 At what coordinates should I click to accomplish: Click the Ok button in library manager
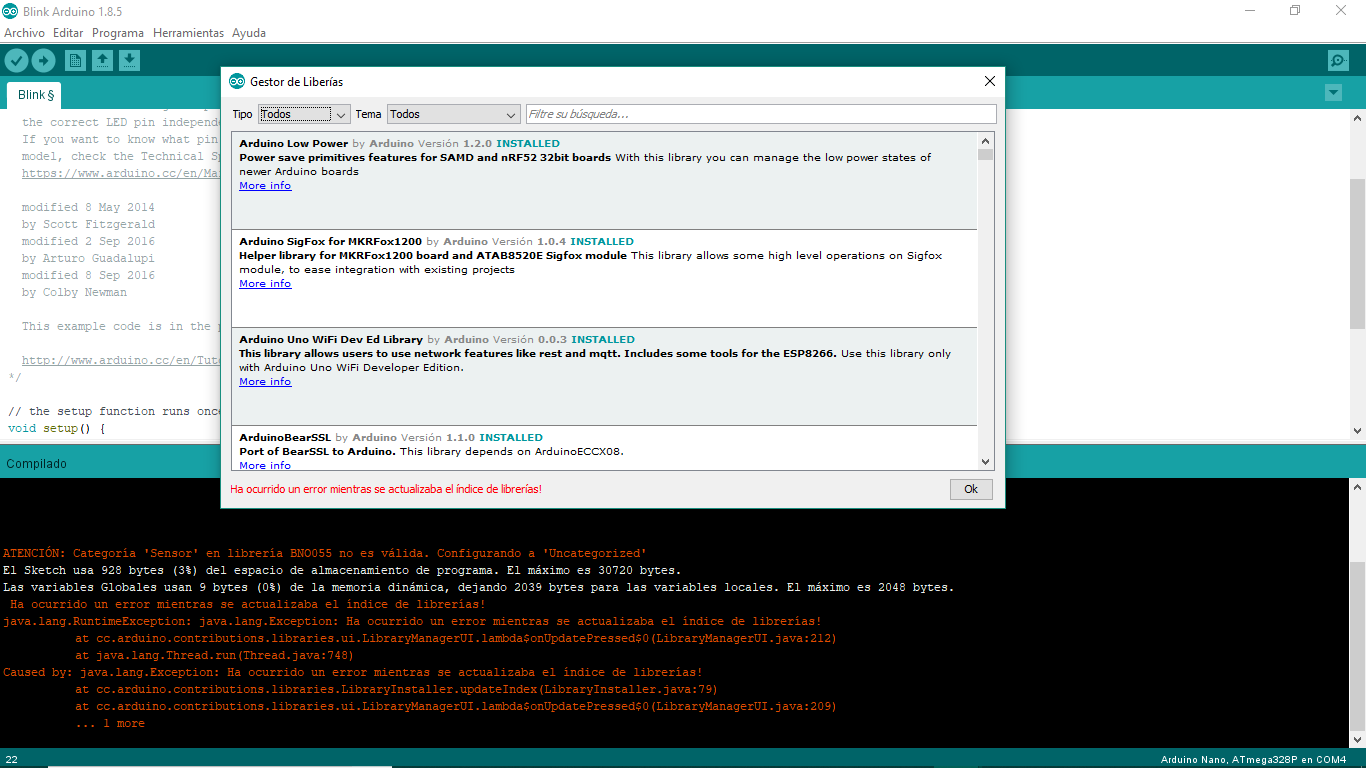point(971,489)
